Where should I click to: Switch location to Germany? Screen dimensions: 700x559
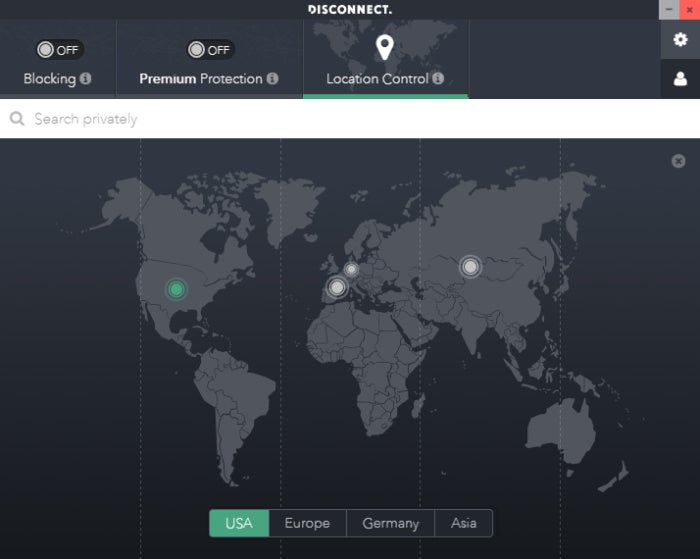point(391,523)
